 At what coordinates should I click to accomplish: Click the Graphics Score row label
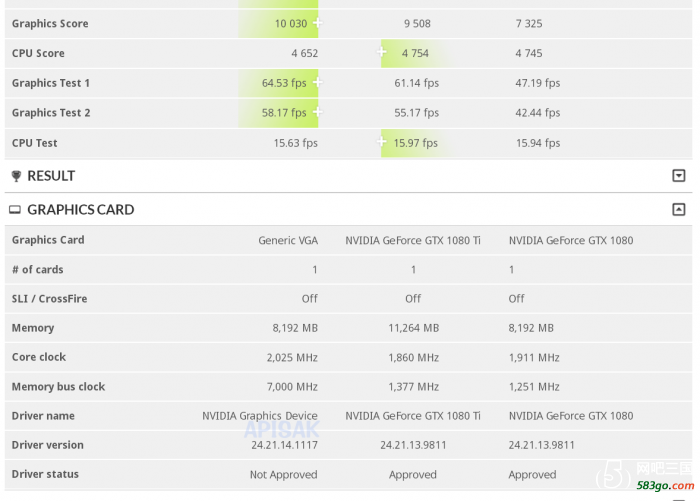50,24
